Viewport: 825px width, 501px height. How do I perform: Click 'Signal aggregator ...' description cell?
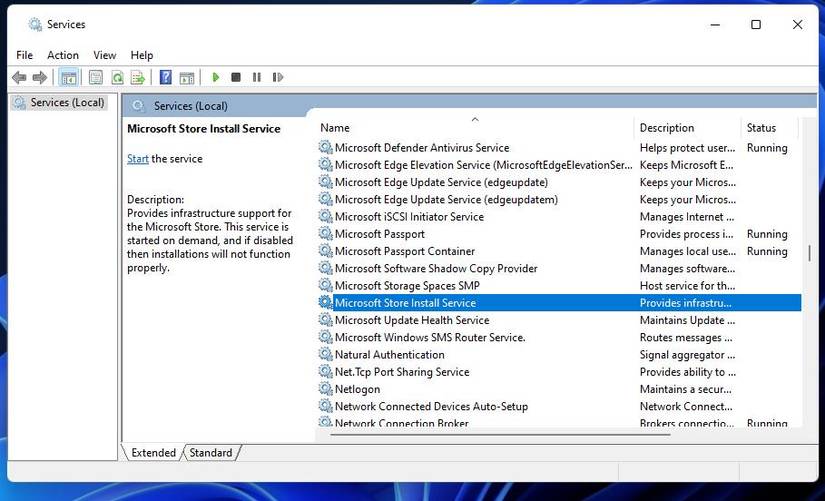coord(687,355)
